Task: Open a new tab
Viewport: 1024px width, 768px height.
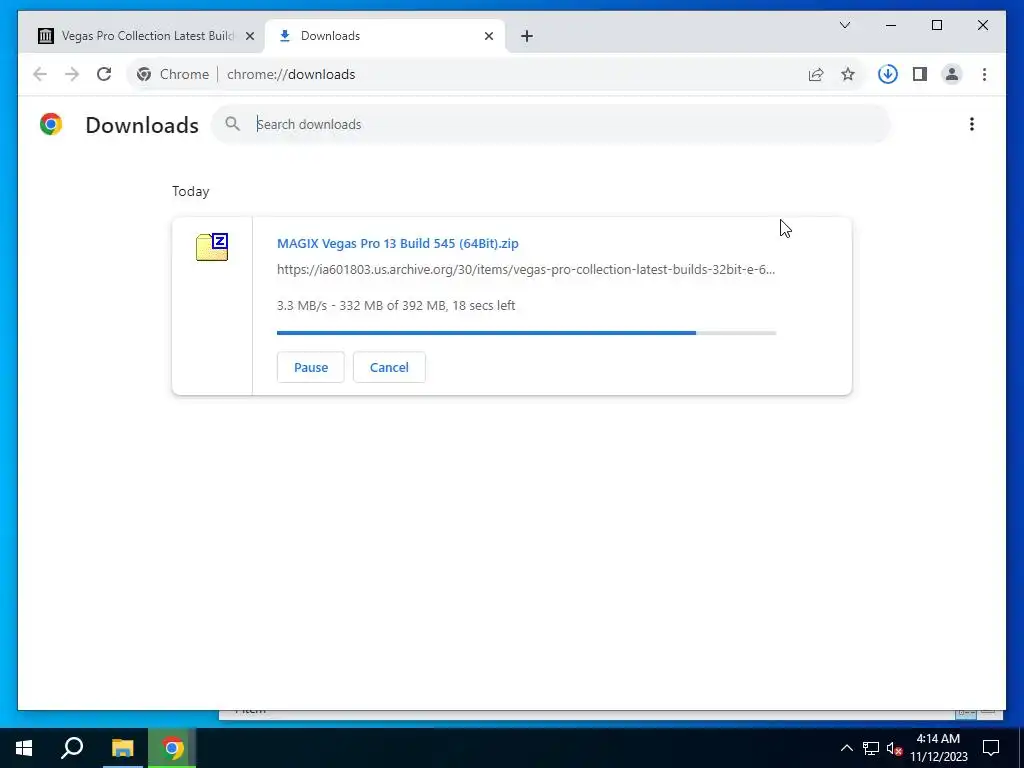Action: 527,36
